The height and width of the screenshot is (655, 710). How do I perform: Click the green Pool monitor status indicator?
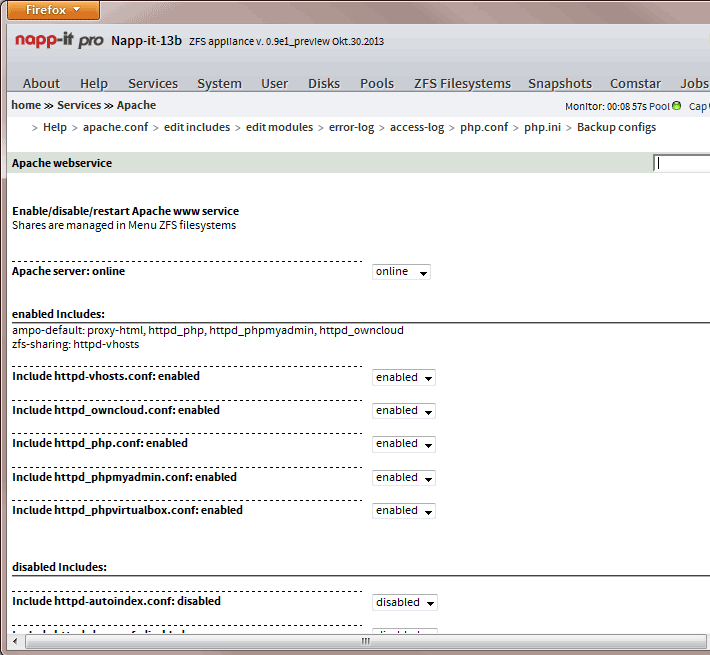click(676, 106)
